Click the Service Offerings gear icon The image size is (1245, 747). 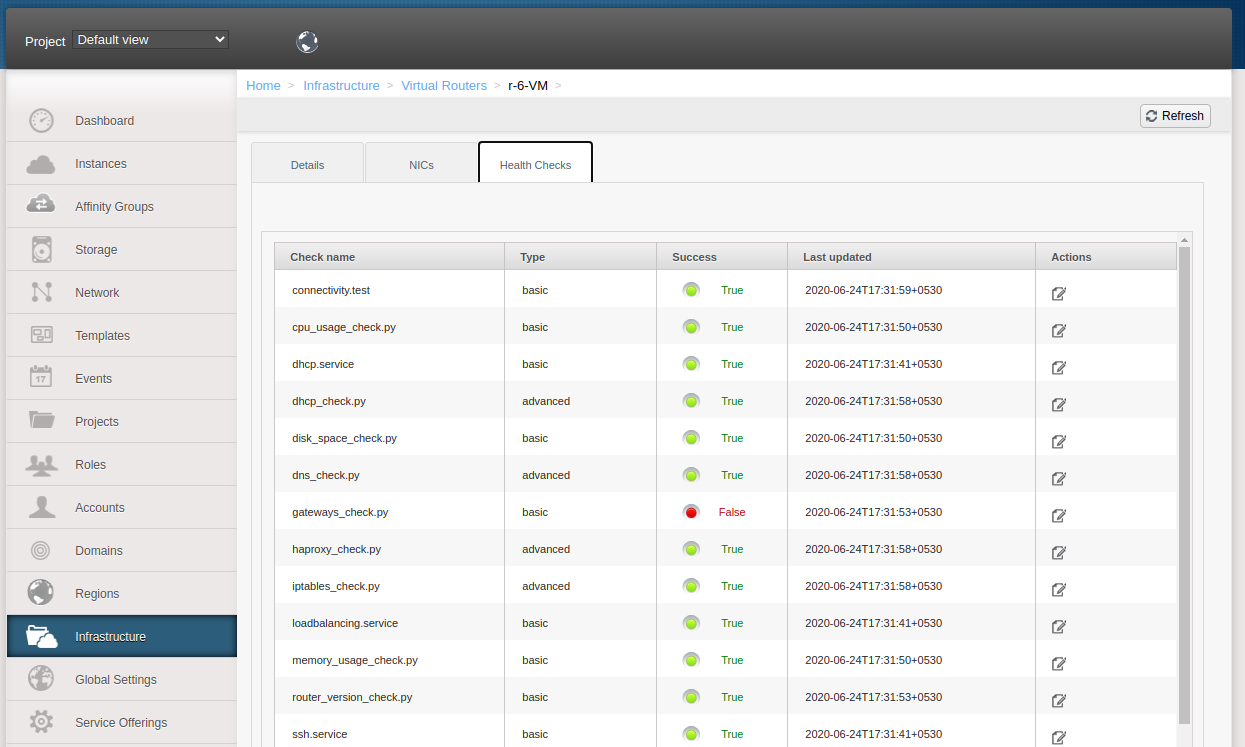(x=41, y=722)
